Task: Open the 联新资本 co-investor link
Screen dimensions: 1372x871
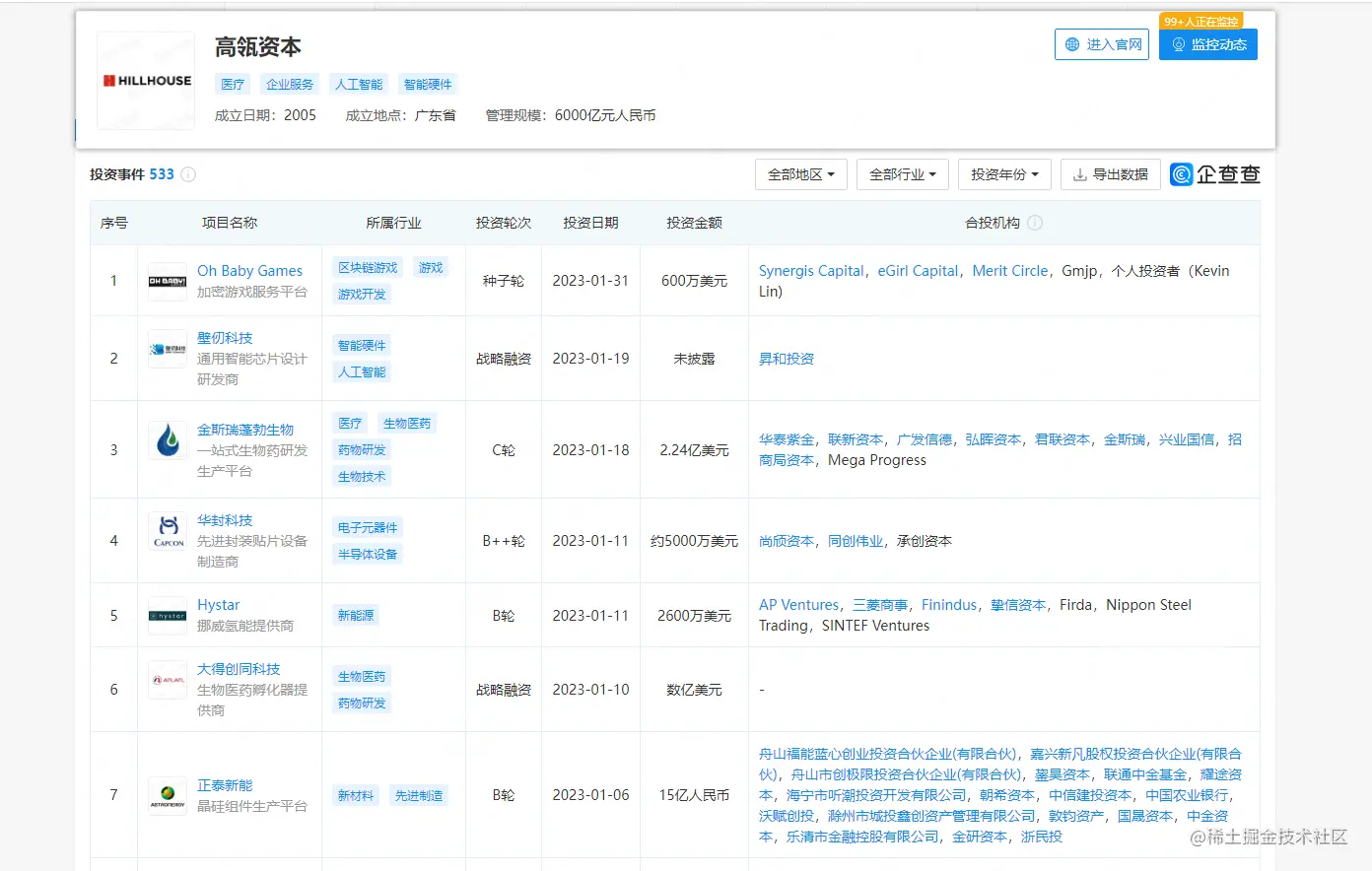Action: (856, 439)
